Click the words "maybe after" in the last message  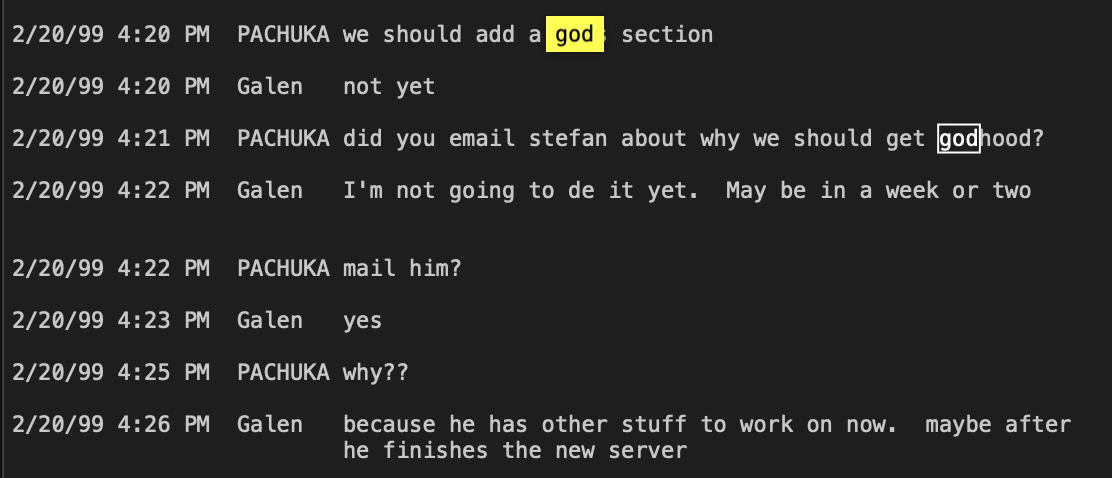coord(997,424)
